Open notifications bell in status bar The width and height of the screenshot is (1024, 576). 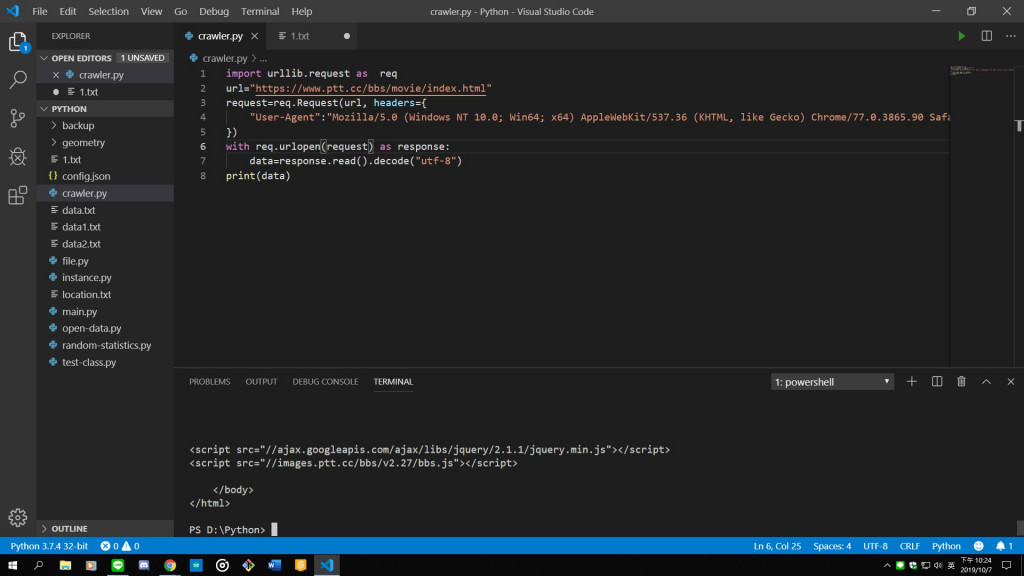point(1004,546)
